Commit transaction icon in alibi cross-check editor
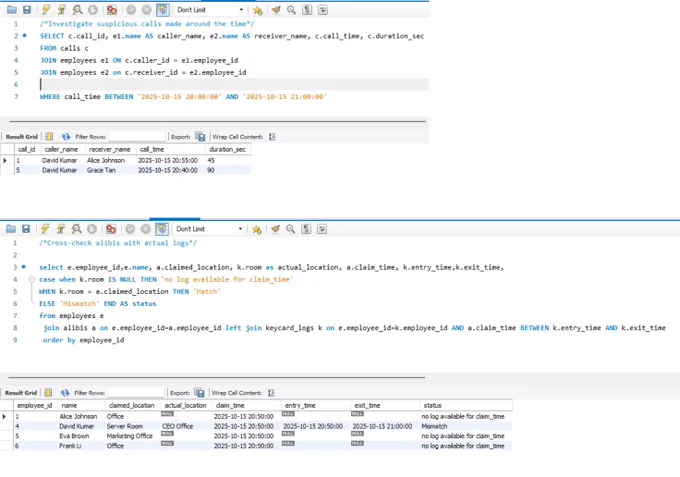This screenshot has height=477, width=680. (130, 229)
